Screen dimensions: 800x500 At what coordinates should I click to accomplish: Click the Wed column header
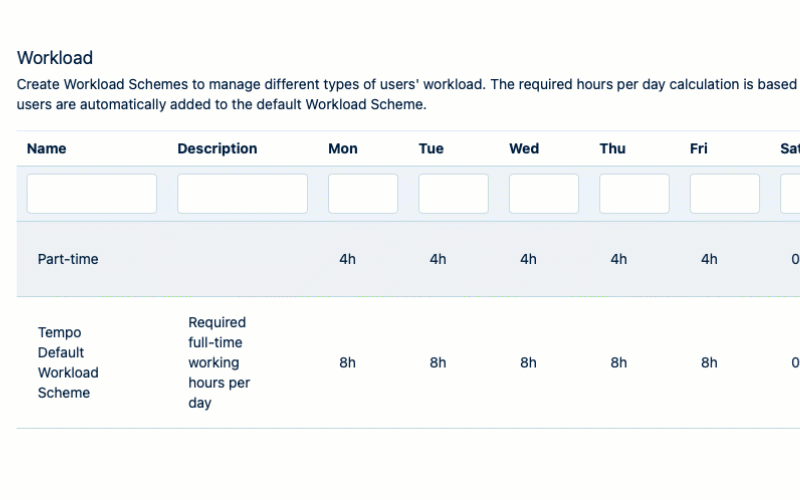(524, 149)
